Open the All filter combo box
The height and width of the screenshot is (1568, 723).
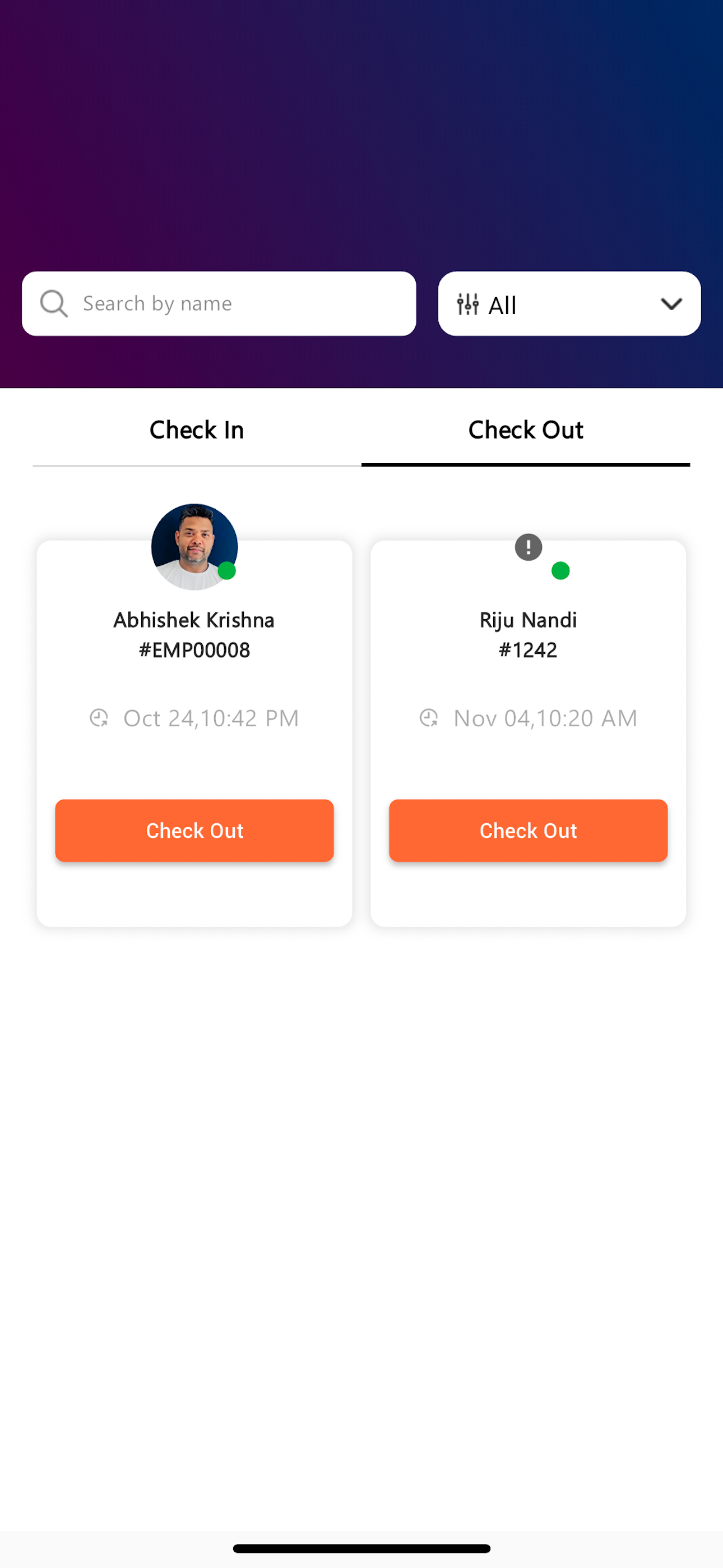(569, 304)
